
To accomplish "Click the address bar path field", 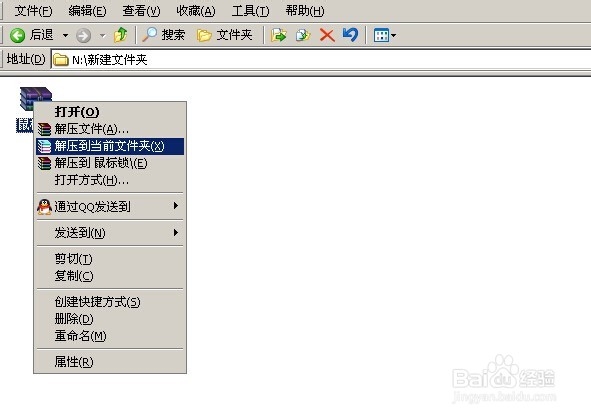I will [321, 60].
